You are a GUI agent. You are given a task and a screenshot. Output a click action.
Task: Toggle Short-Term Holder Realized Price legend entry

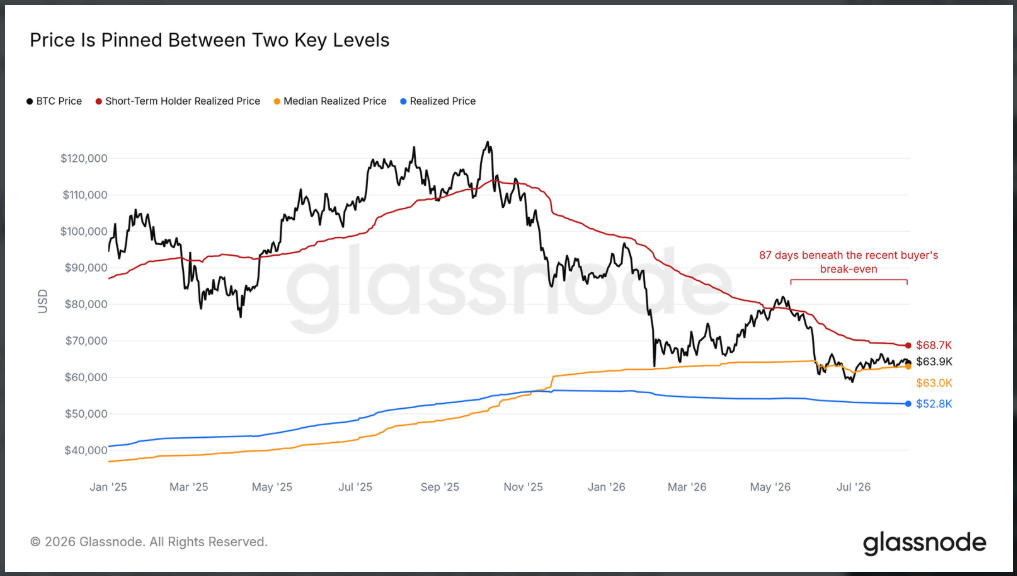pos(178,101)
